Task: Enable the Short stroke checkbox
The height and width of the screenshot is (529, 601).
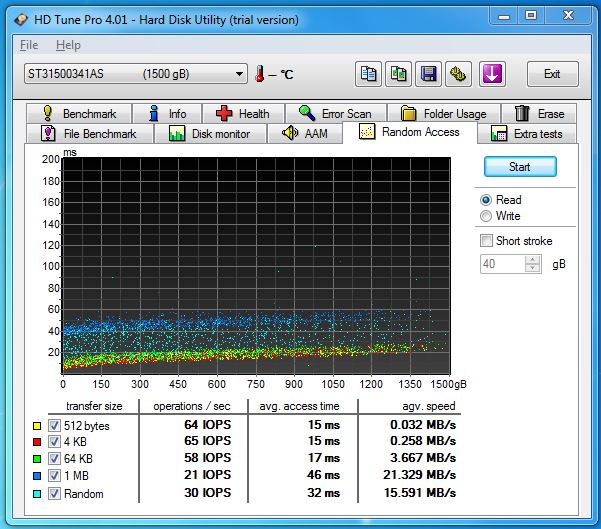Action: 486,241
